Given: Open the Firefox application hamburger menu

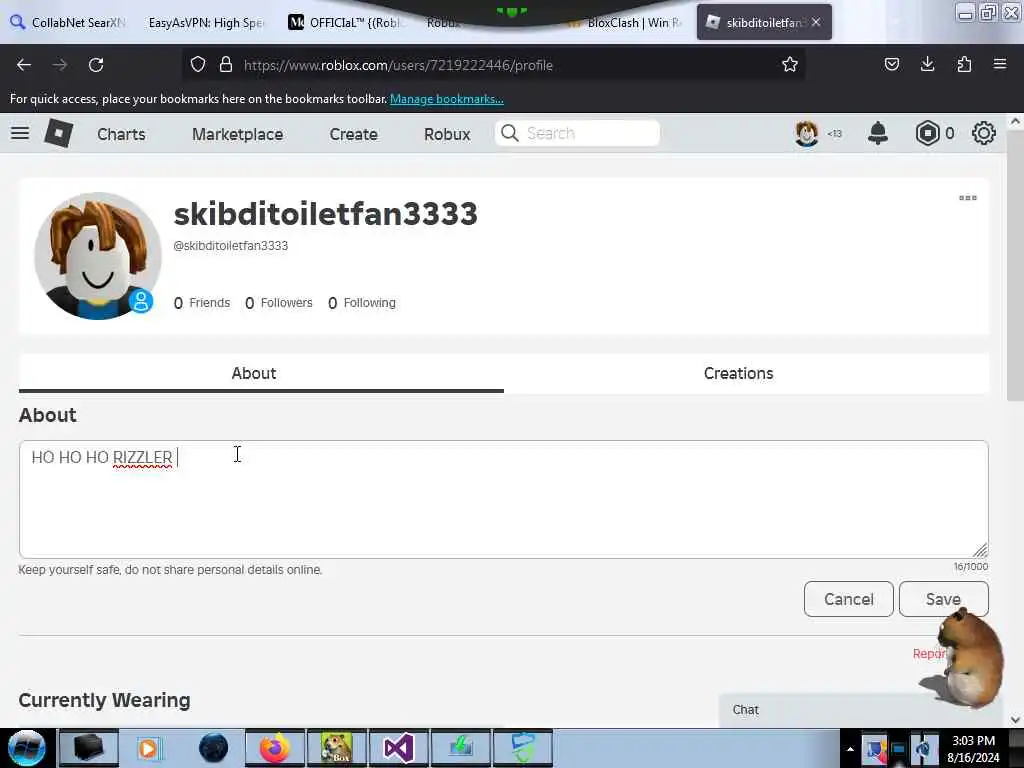Looking at the screenshot, I should tap(1000, 64).
